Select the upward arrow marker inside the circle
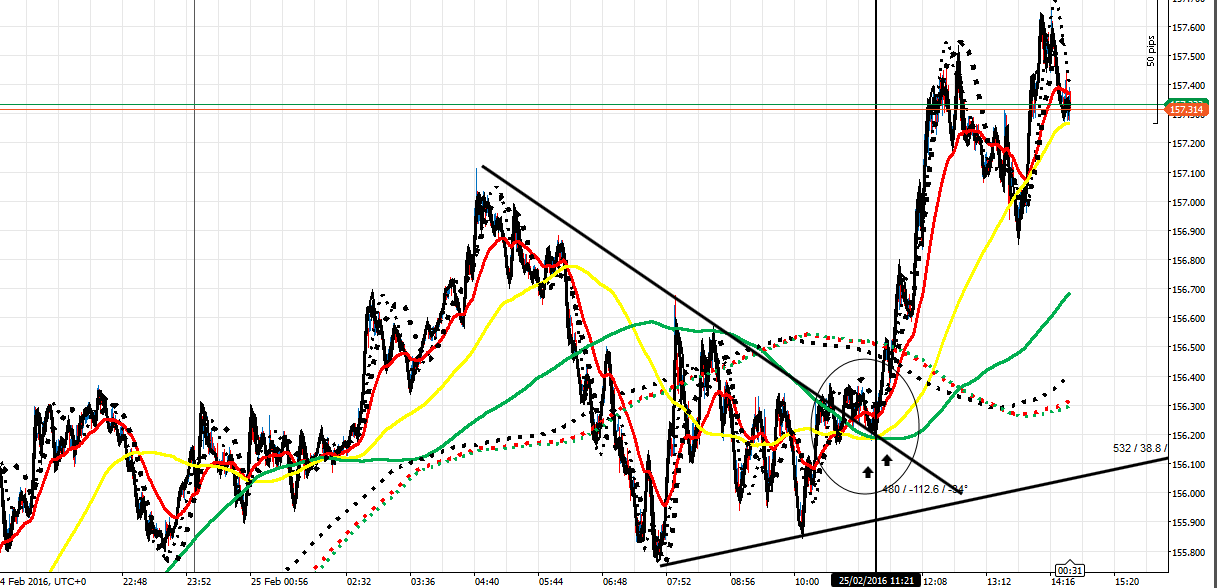Image resolution: width=1217 pixels, height=588 pixels. [x=866, y=470]
